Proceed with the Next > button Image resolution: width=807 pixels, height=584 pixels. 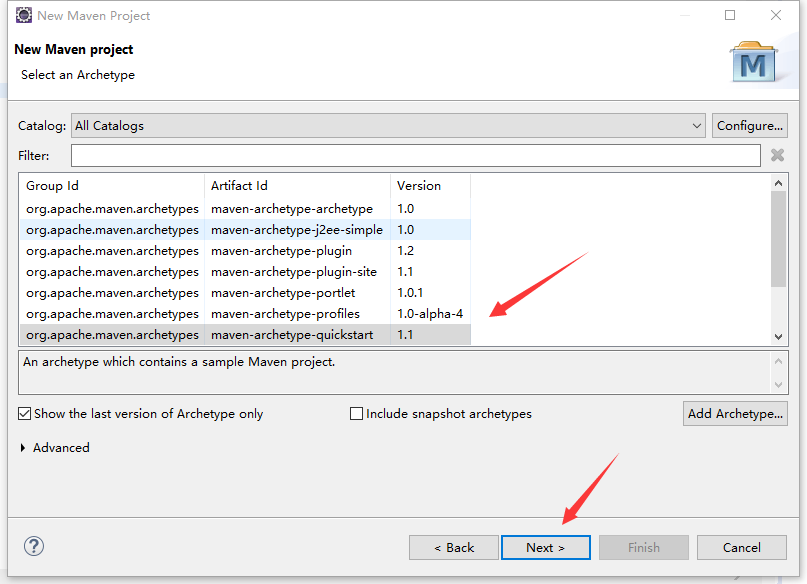[x=546, y=547]
